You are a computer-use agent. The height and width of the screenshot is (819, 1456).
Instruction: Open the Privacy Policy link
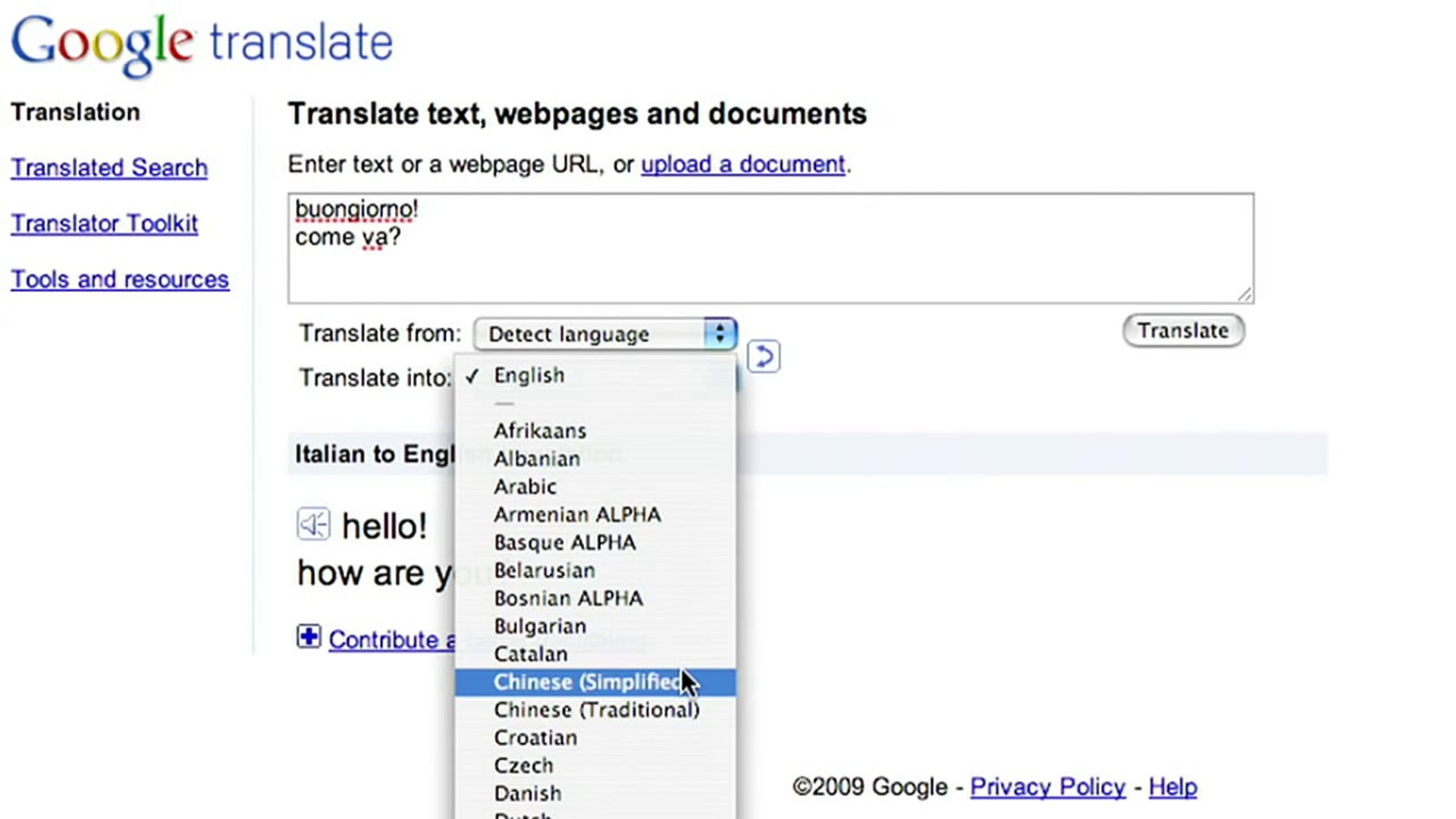pos(1047,787)
